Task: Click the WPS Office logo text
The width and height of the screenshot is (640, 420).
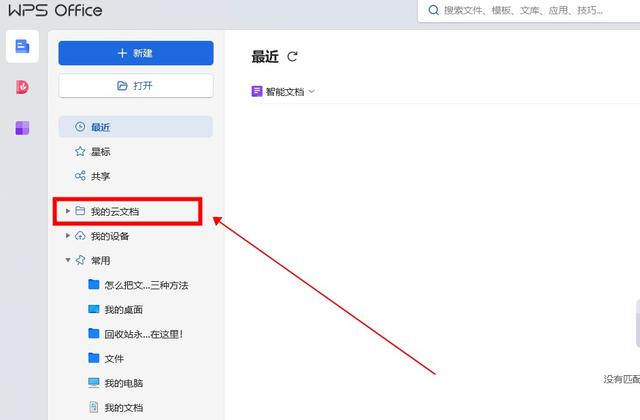Action: click(56, 10)
